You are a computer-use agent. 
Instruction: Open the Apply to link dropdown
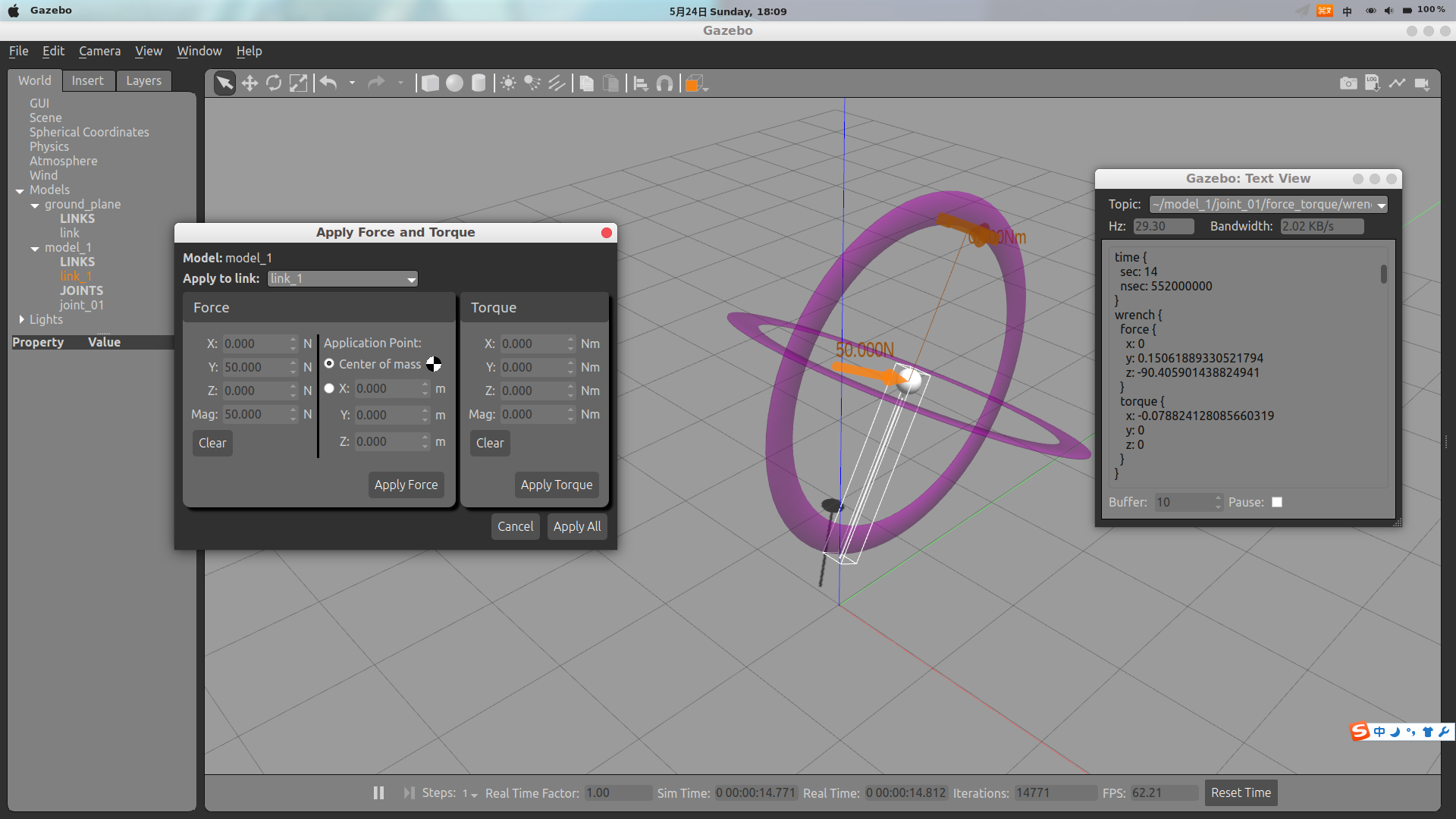(343, 278)
